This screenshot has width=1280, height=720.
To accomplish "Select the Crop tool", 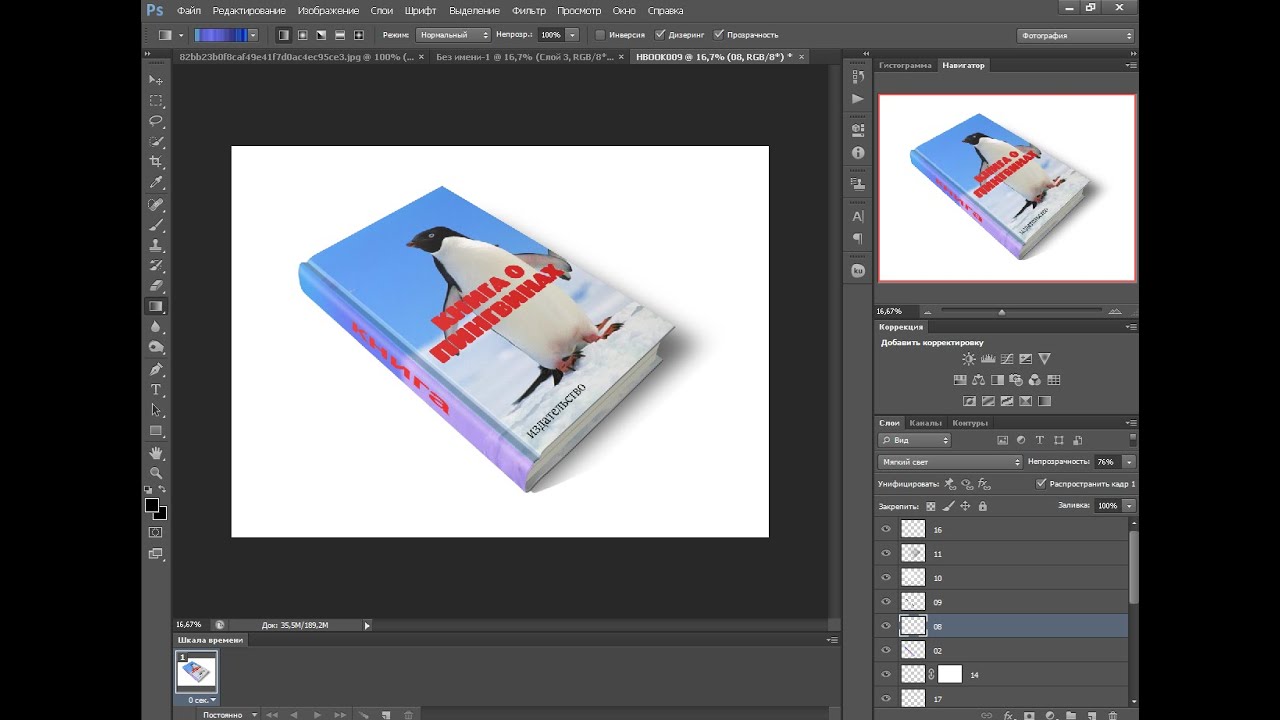I will [156, 162].
